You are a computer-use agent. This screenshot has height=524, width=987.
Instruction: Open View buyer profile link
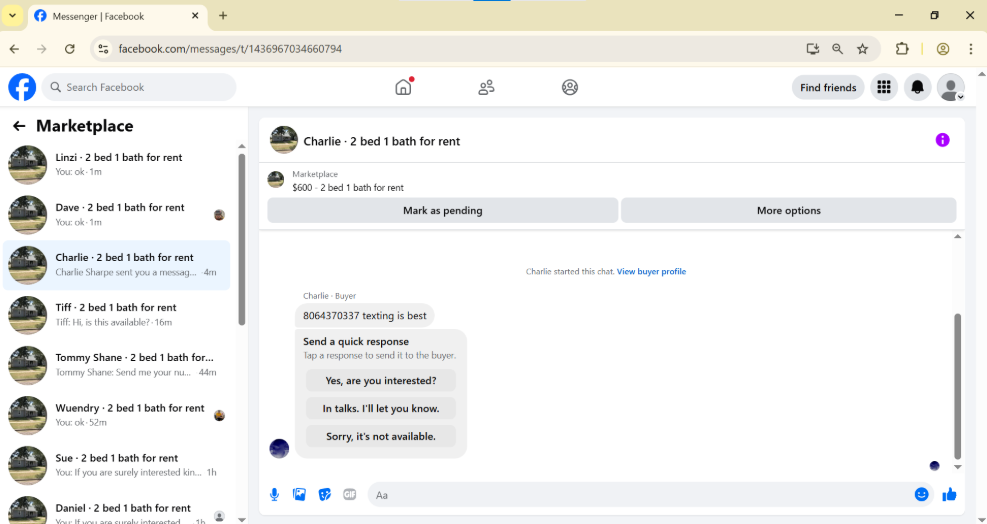pyautogui.click(x=651, y=271)
